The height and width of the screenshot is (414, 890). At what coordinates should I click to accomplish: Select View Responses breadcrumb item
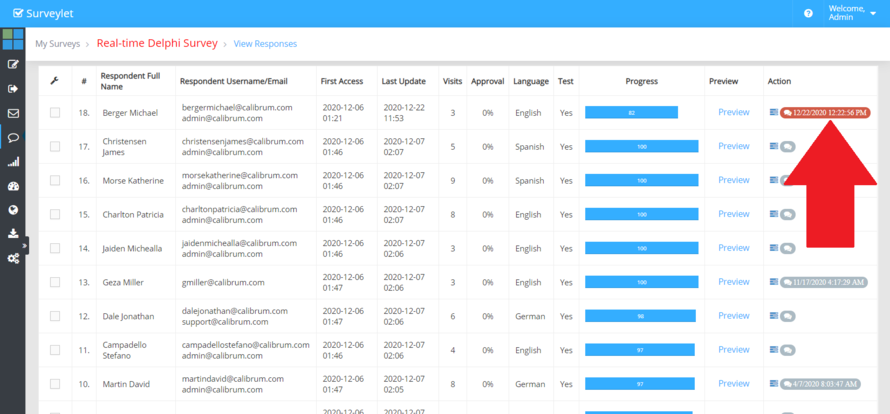tap(265, 44)
